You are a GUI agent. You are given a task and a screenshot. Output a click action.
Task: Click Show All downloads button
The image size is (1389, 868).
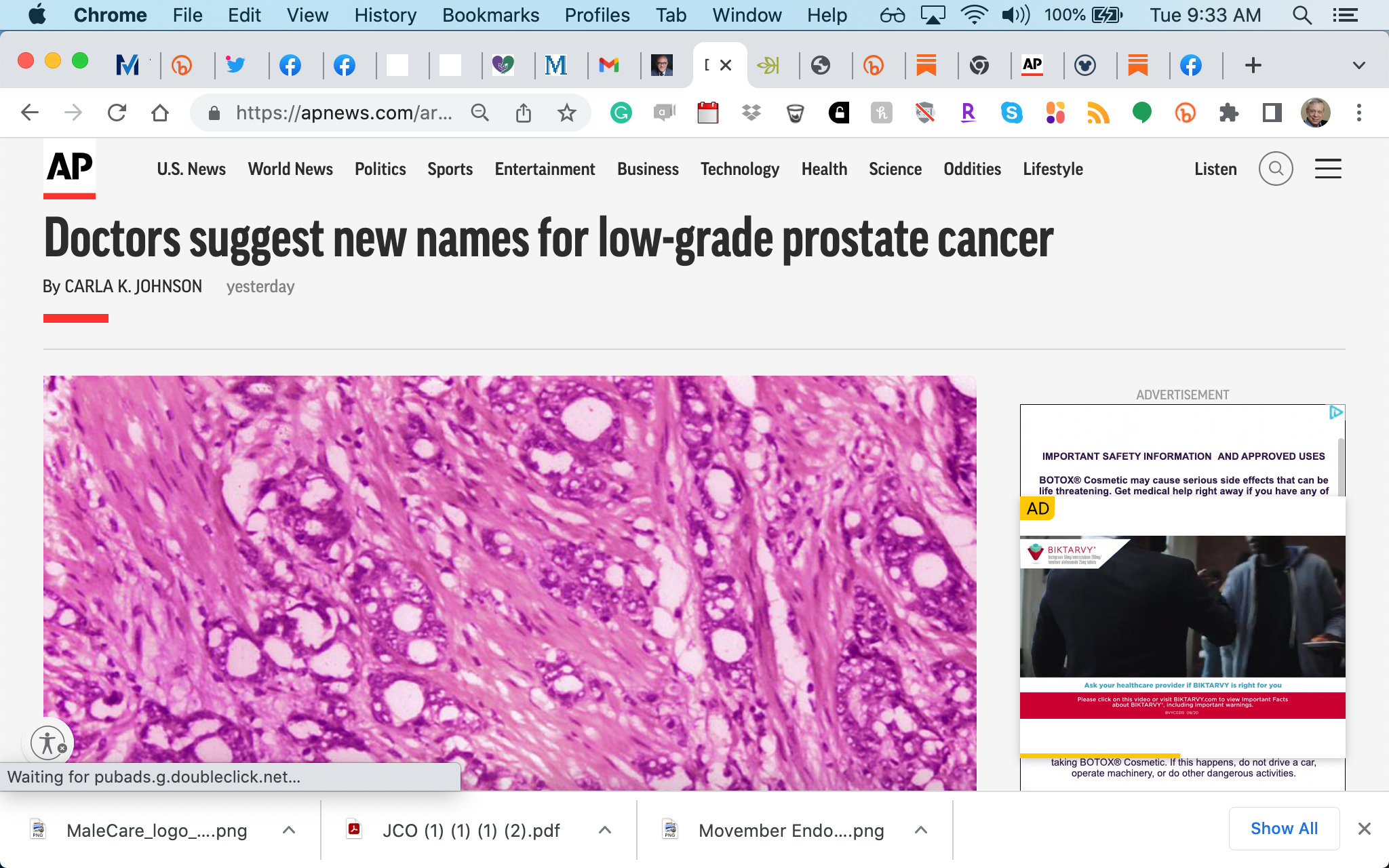pos(1283,828)
